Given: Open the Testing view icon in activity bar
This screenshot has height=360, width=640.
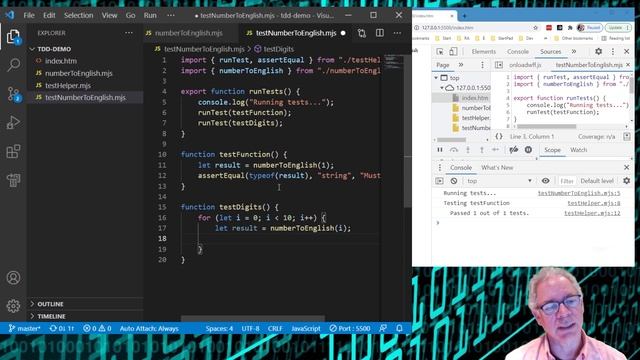Looking at the screenshot, I should pos(13,180).
